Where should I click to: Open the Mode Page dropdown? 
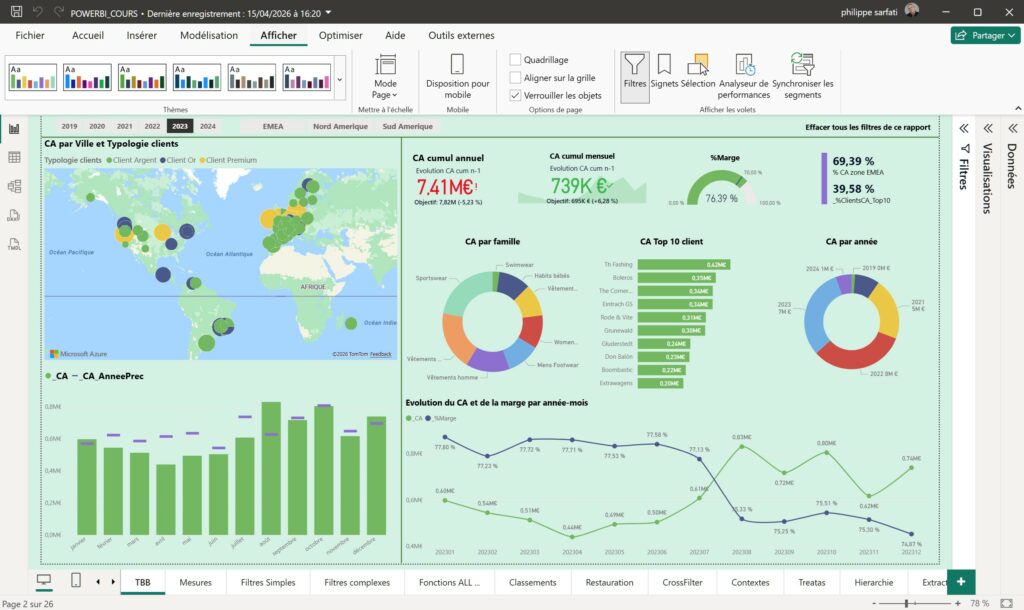(x=385, y=76)
